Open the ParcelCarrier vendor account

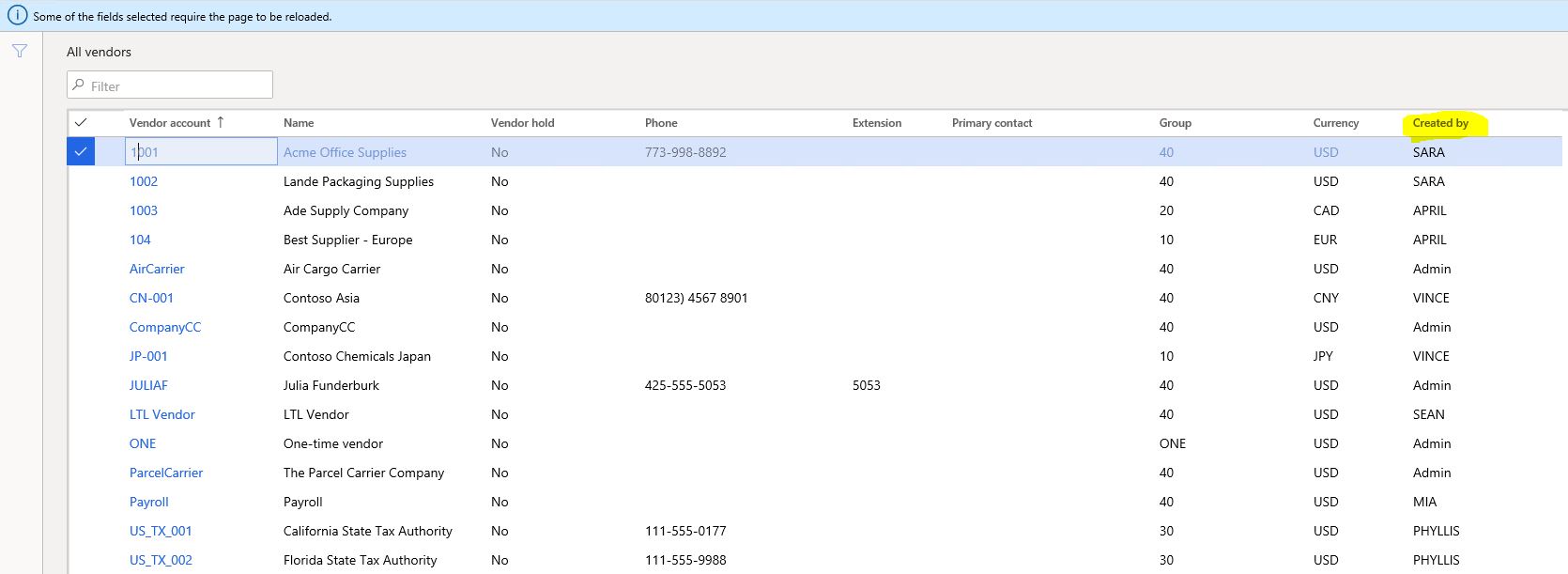point(166,473)
